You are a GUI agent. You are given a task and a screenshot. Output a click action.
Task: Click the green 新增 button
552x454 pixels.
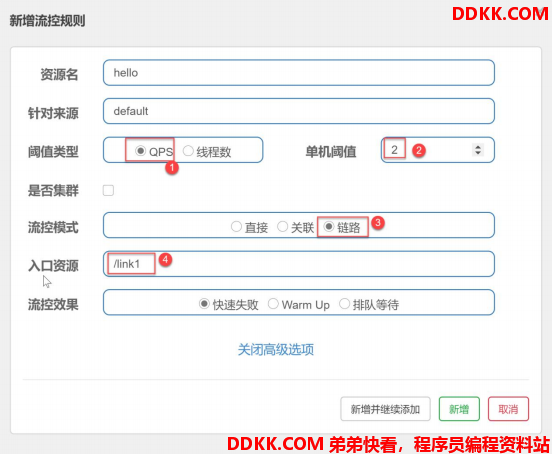coord(459,409)
